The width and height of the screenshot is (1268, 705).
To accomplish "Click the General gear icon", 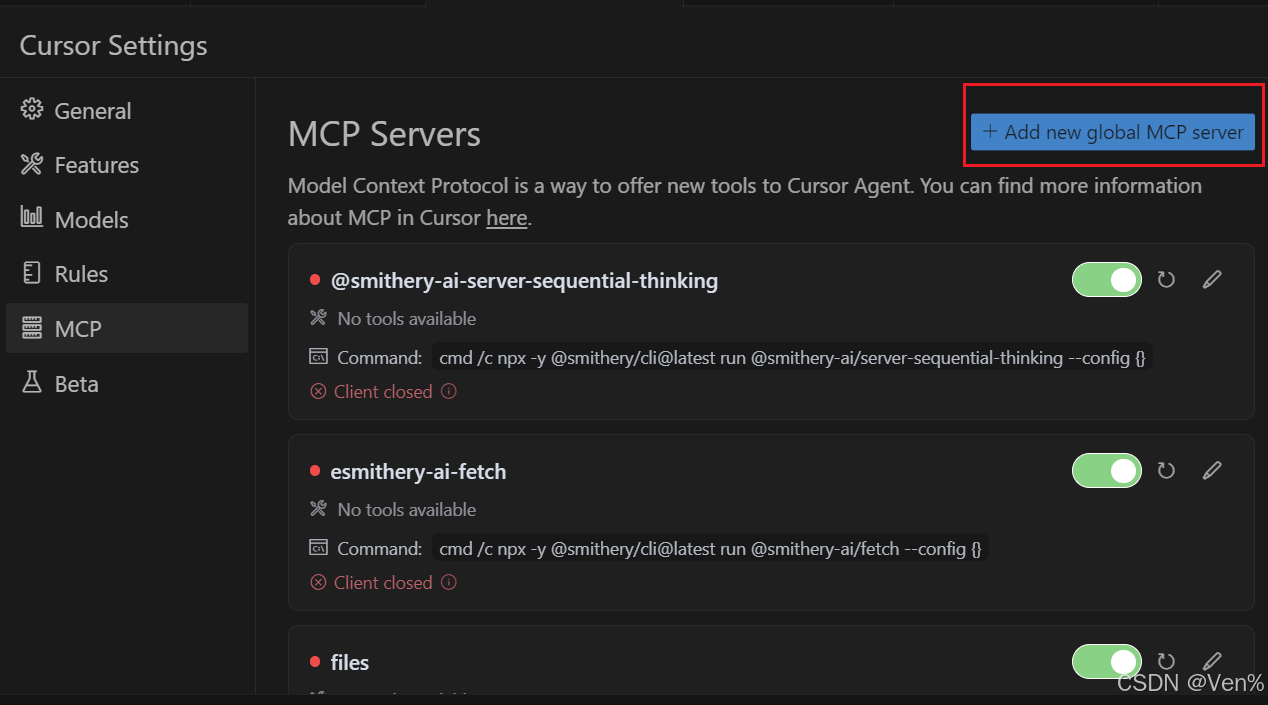I will [x=32, y=110].
